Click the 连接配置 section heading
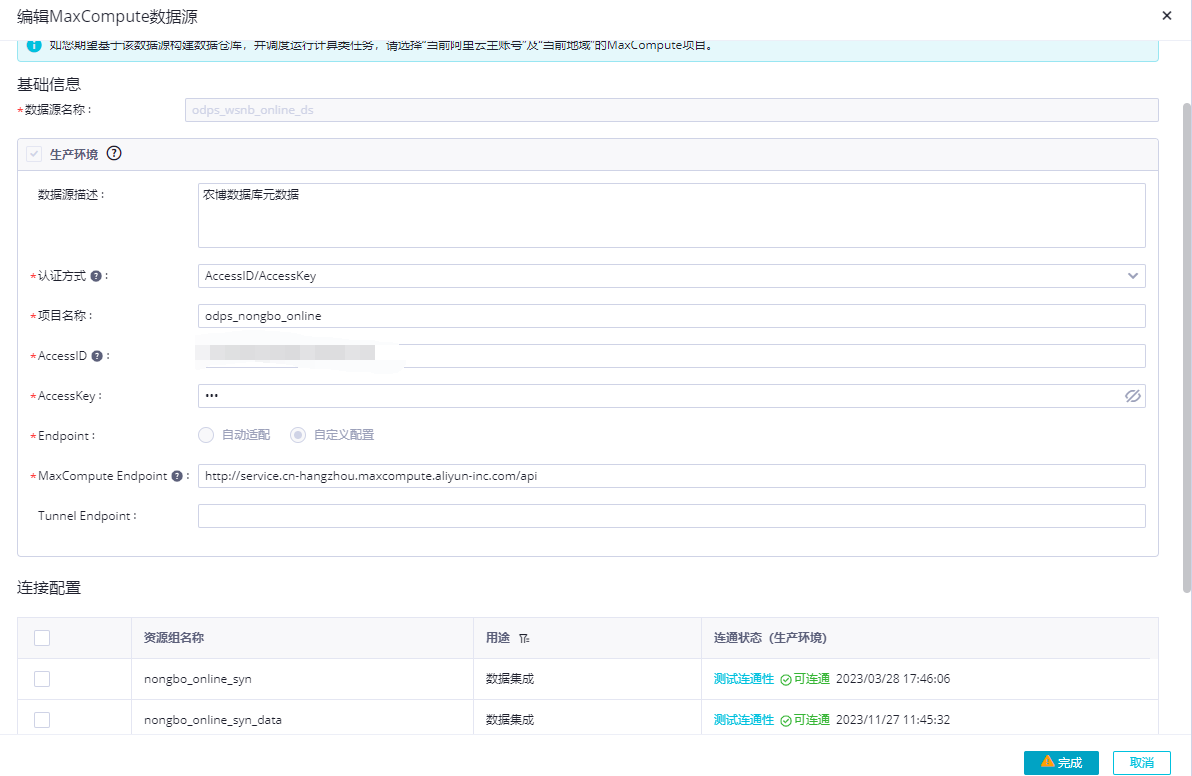Image resolution: width=1192 pixels, height=776 pixels. (49, 588)
